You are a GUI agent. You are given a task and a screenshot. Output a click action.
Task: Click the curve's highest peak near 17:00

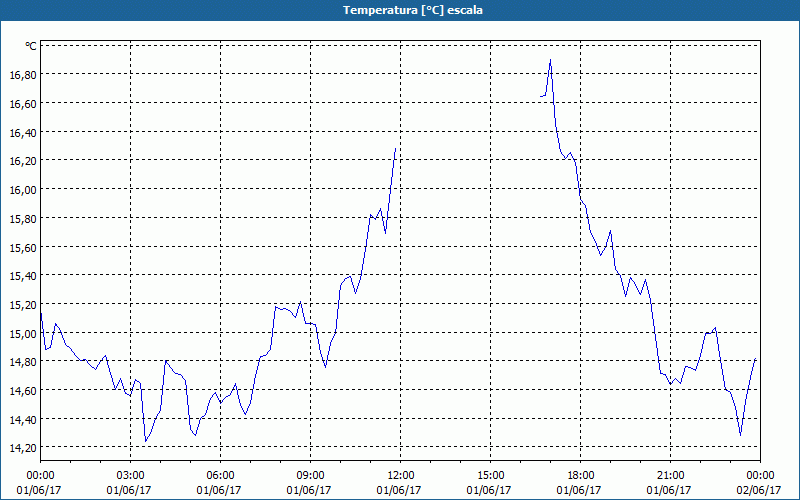click(x=551, y=60)
